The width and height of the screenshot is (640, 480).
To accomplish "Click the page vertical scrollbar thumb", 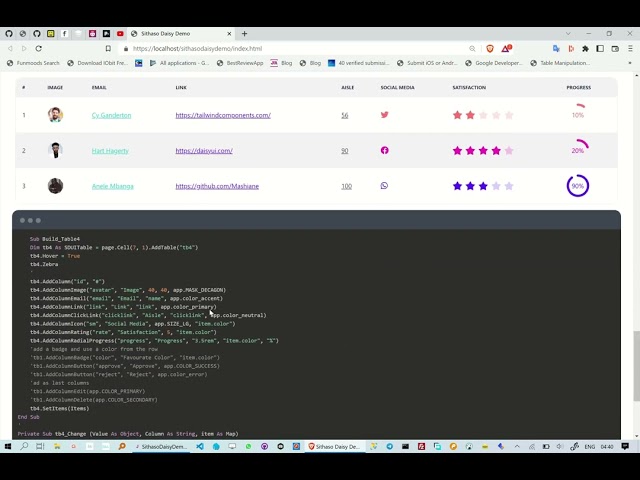I will pyautogui.click(x=636, y=365).
